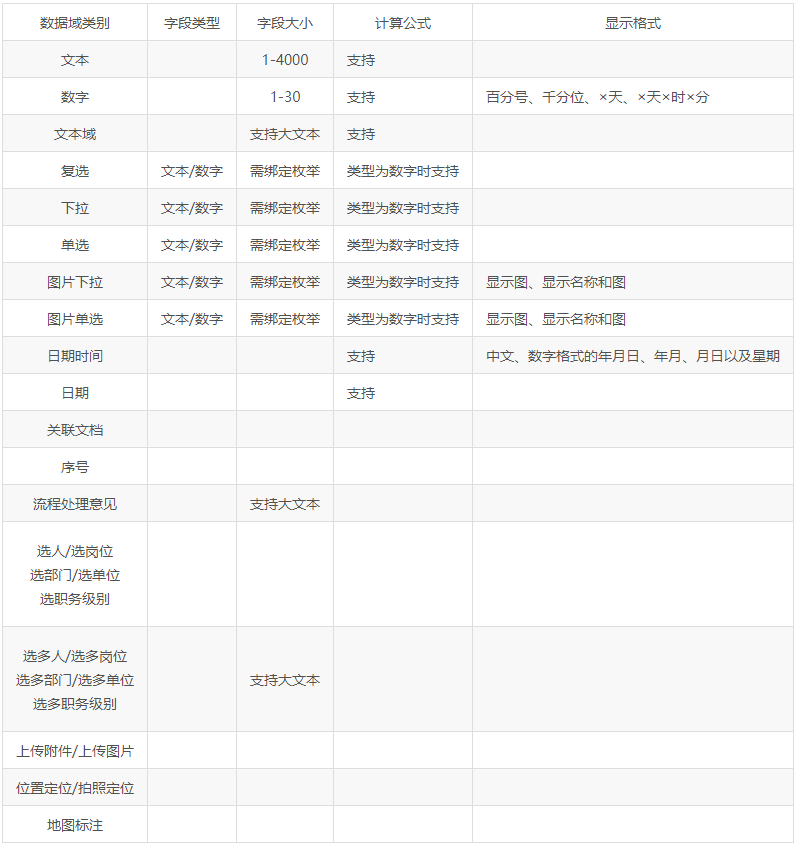Click 文本/数字 in the 复选 row
This screenshot has width=797, height=844.
point(192,172)
